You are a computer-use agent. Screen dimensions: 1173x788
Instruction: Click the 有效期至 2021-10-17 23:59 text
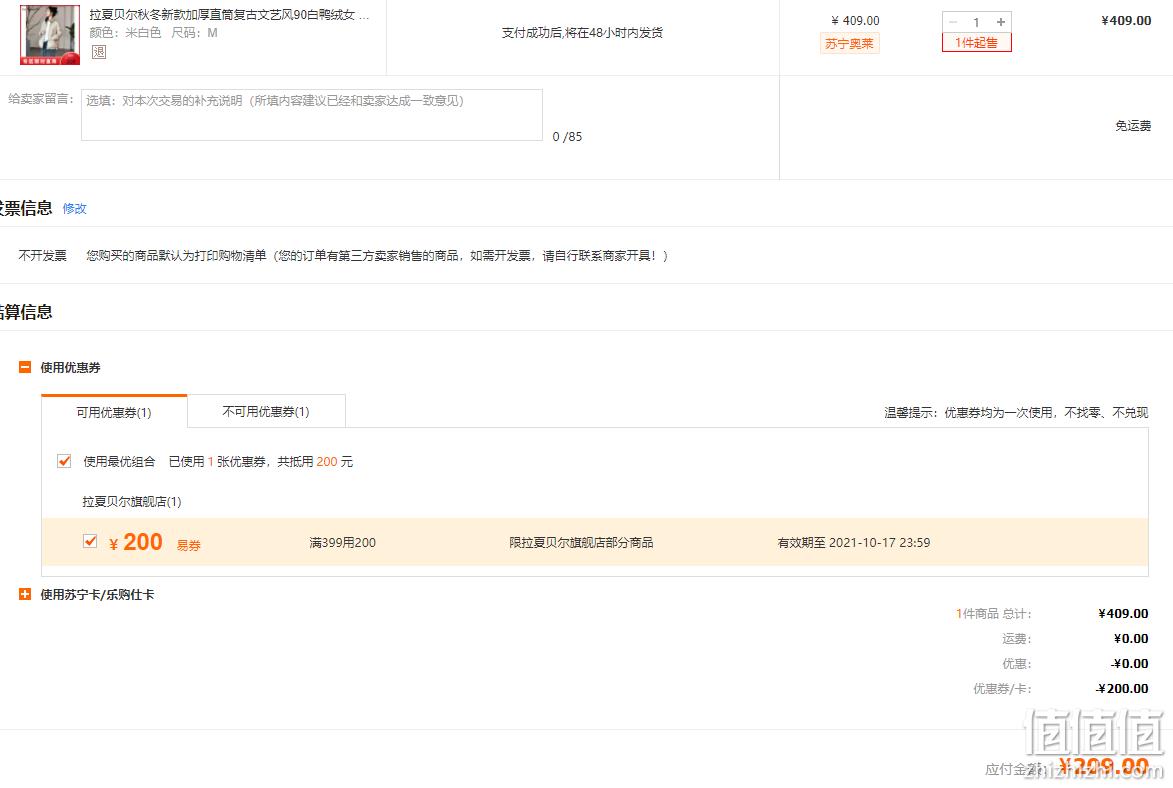pyautogui.click(x=854, y=543)
